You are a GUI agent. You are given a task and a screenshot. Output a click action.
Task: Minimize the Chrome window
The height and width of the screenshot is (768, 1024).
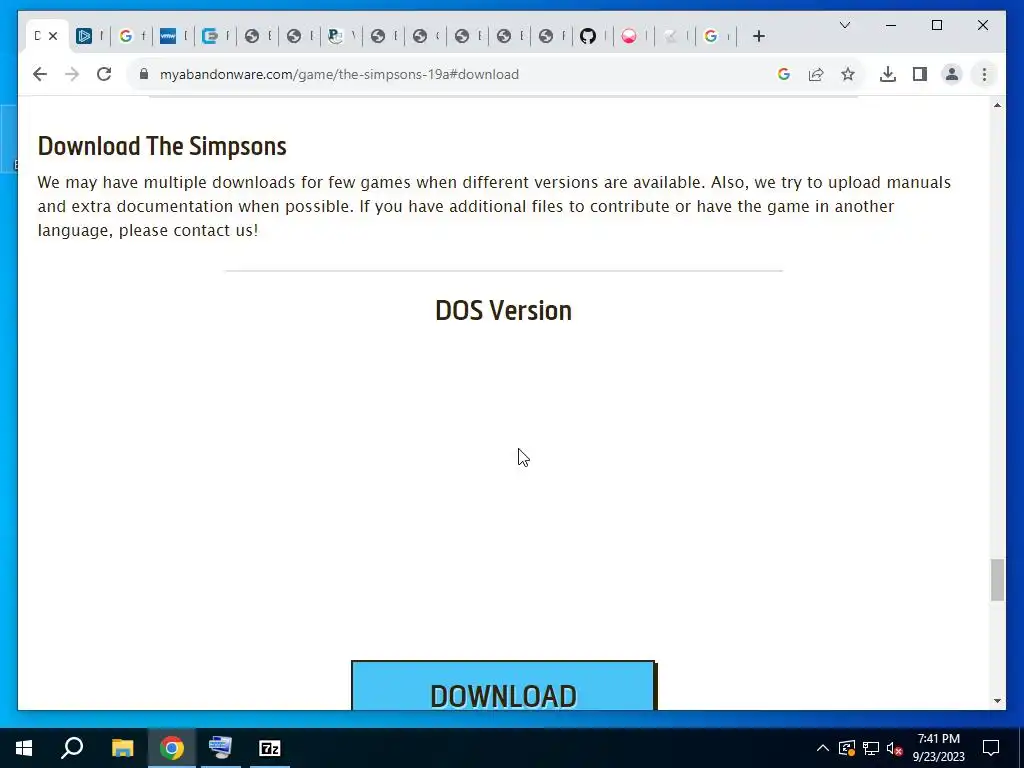[891, 25]
